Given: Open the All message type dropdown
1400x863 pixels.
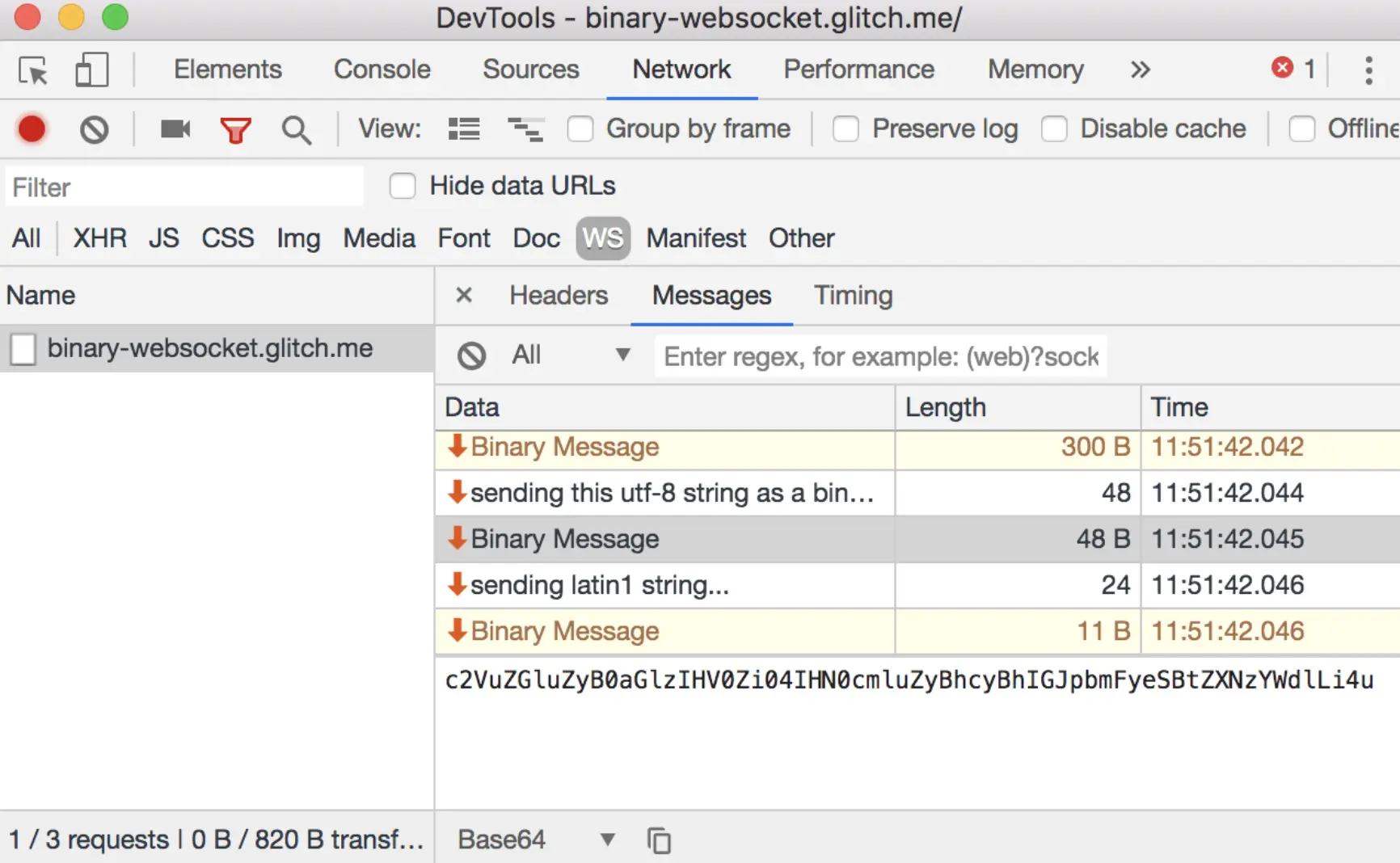Looking at the screenshot, I should 570,355.
